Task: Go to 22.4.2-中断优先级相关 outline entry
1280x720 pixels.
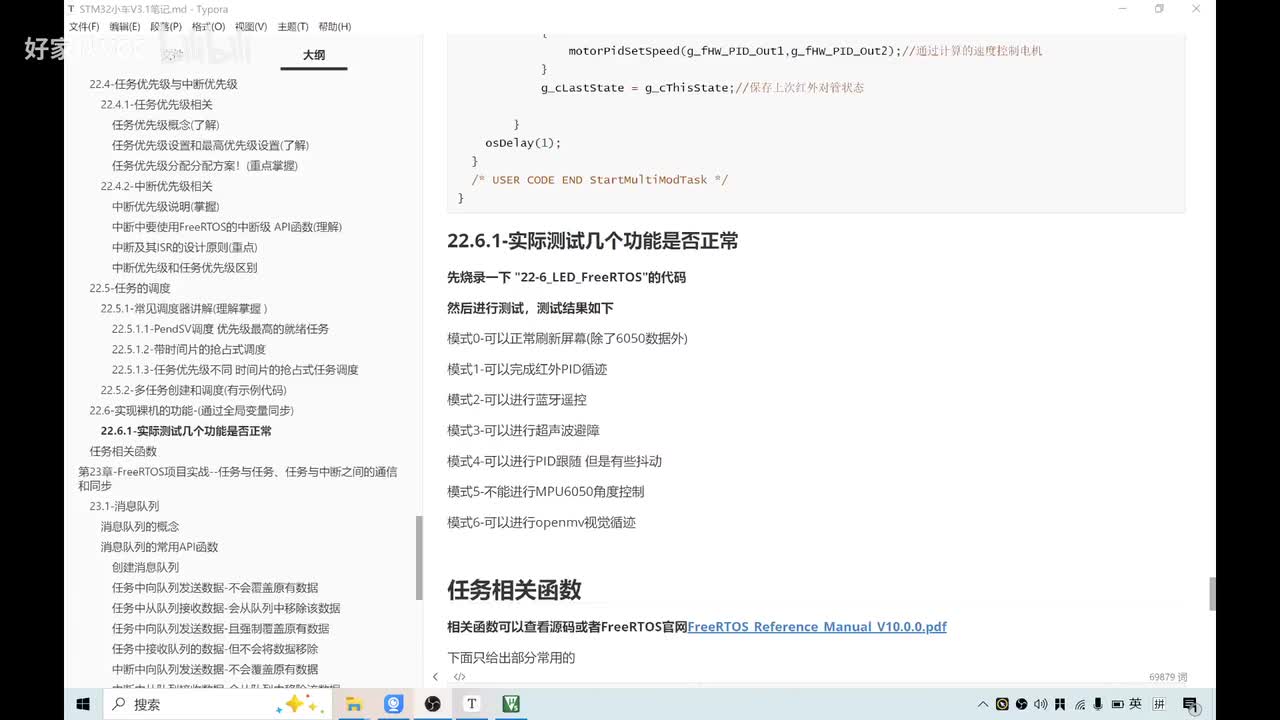Action: pyautogui.click(x=156, y=186)
